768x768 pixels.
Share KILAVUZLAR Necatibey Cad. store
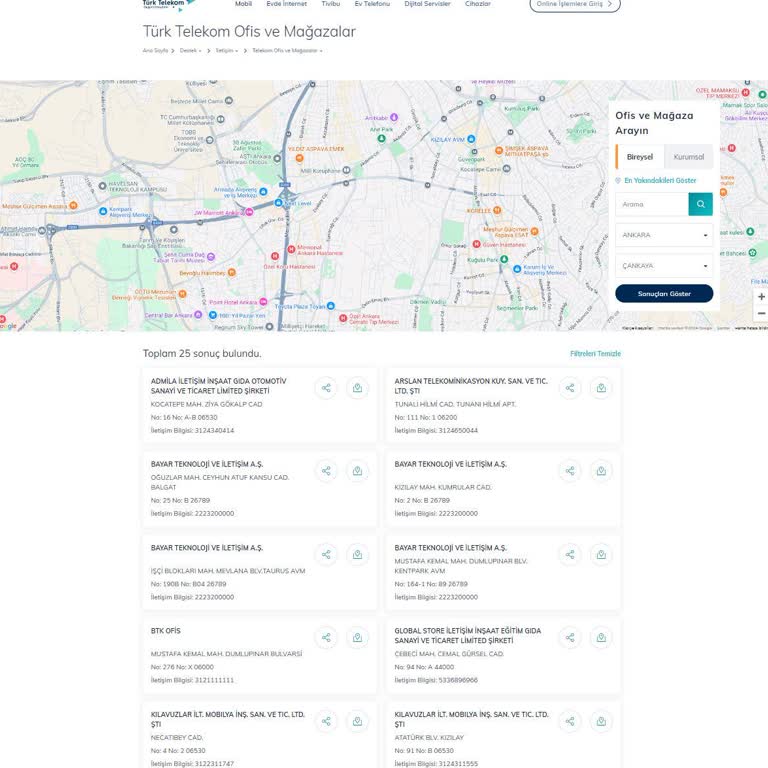point(326,721)
